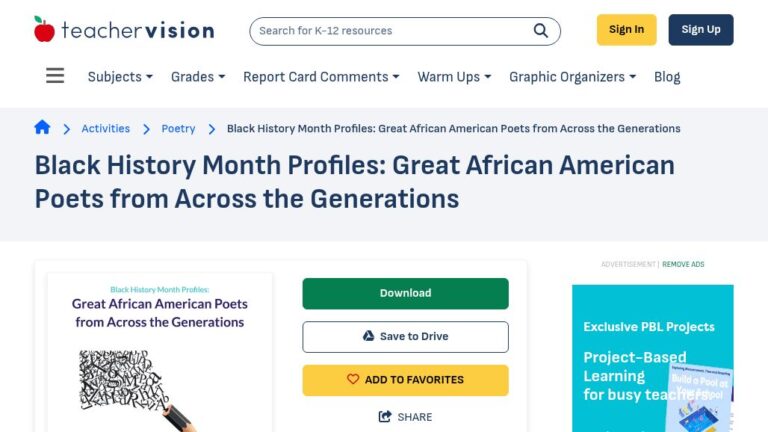The image size is (768, 432).
Task: Click the Activities breadcrumb link
Action: 105,128
